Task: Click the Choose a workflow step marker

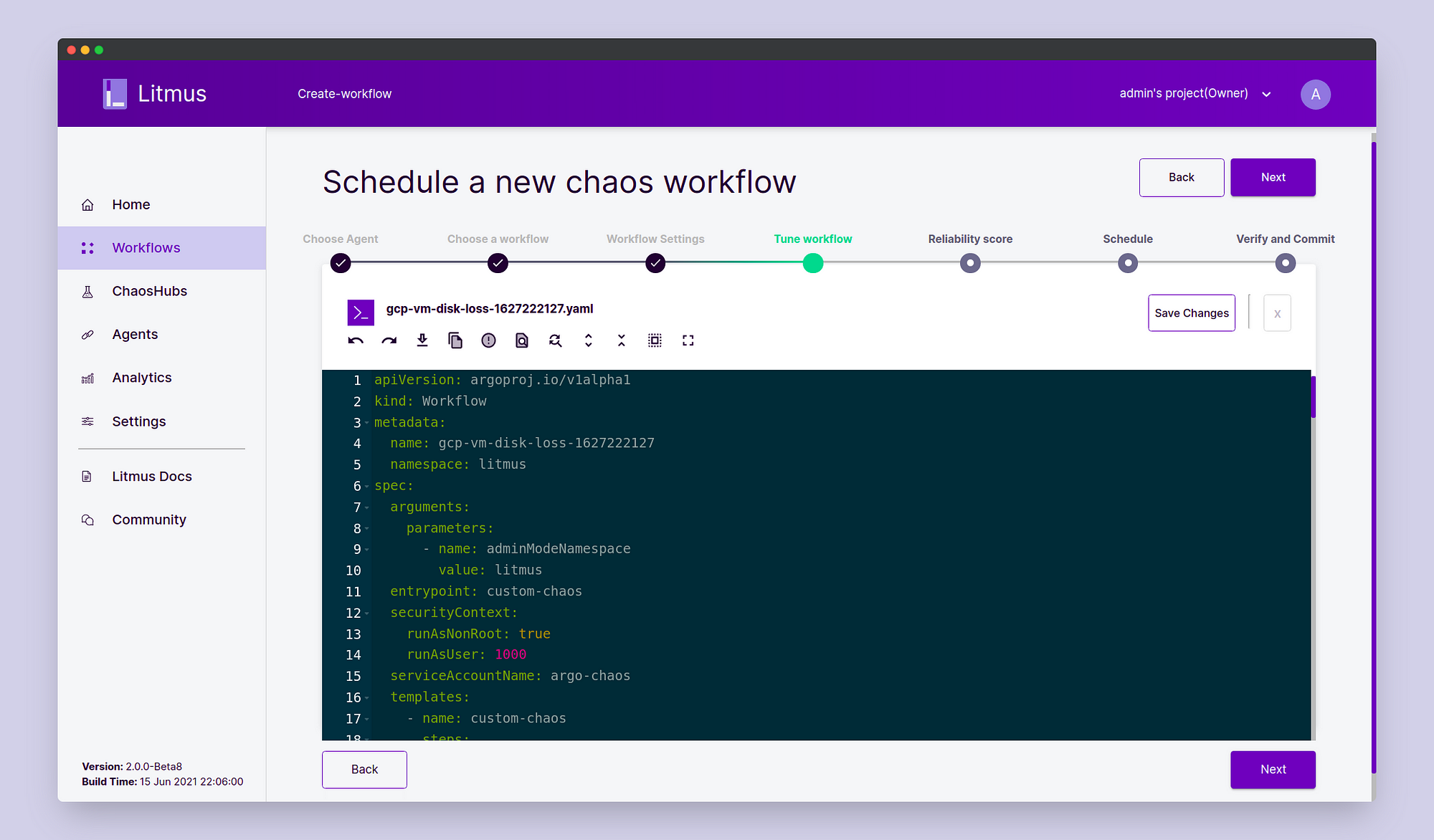Action: tap(498, 264)
